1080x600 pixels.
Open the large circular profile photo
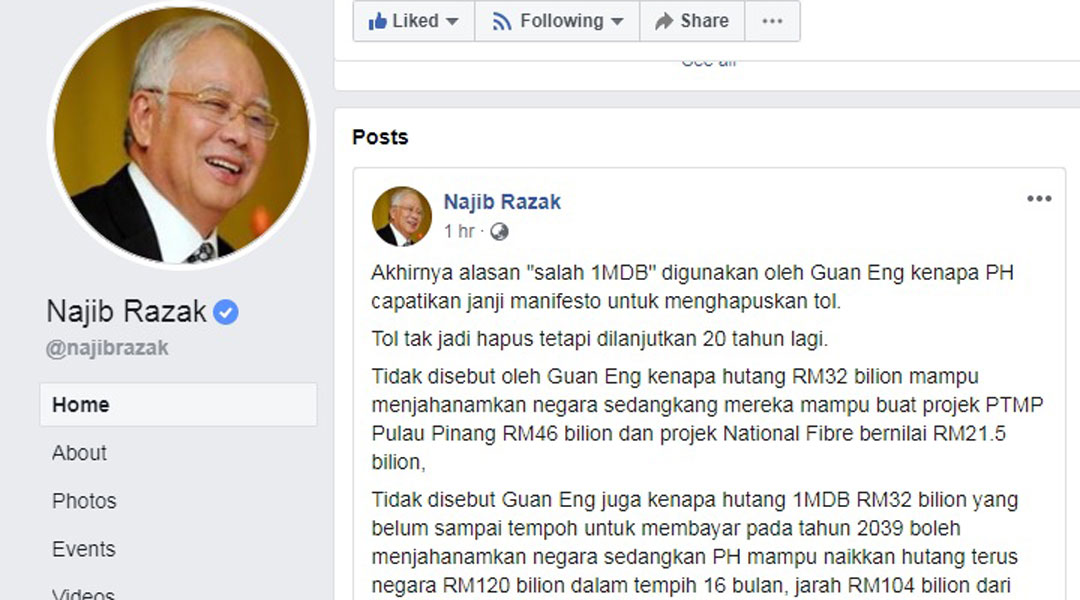(x=182, y=135)
